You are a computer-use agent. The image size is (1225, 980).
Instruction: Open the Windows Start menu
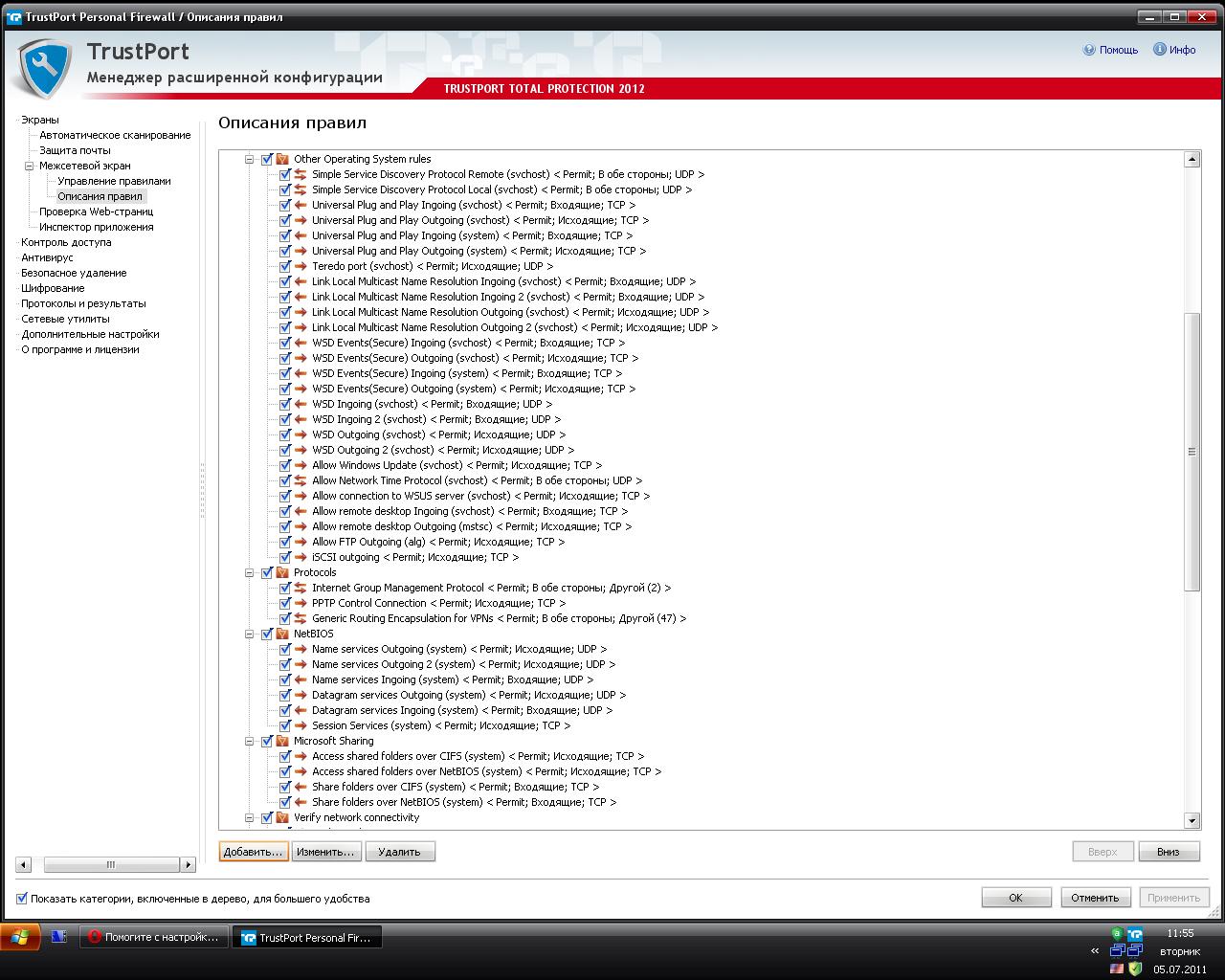tap(20, 937)
